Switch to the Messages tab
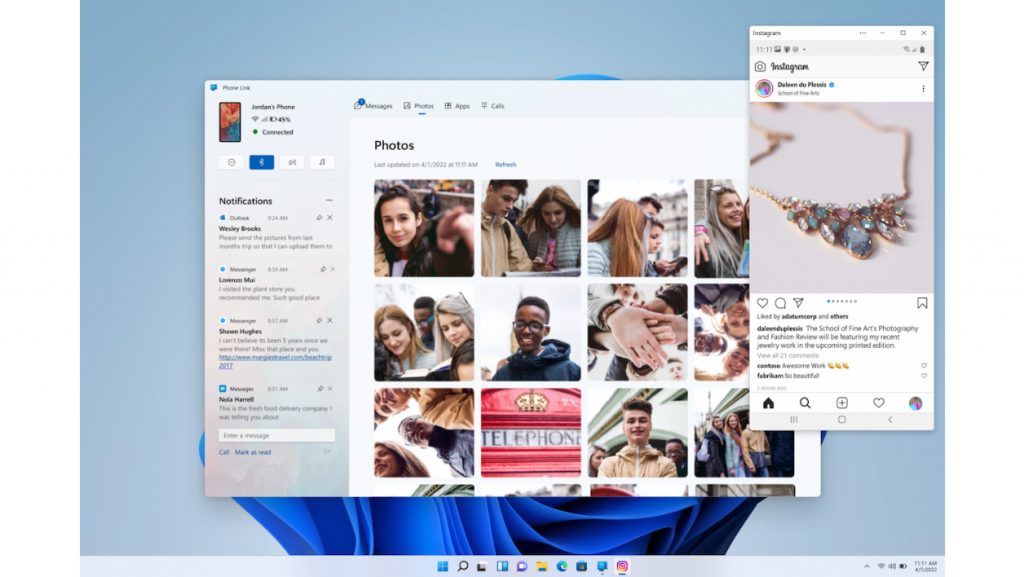Viewport: 1024px width, 577px height. click(x=374, y=106)
